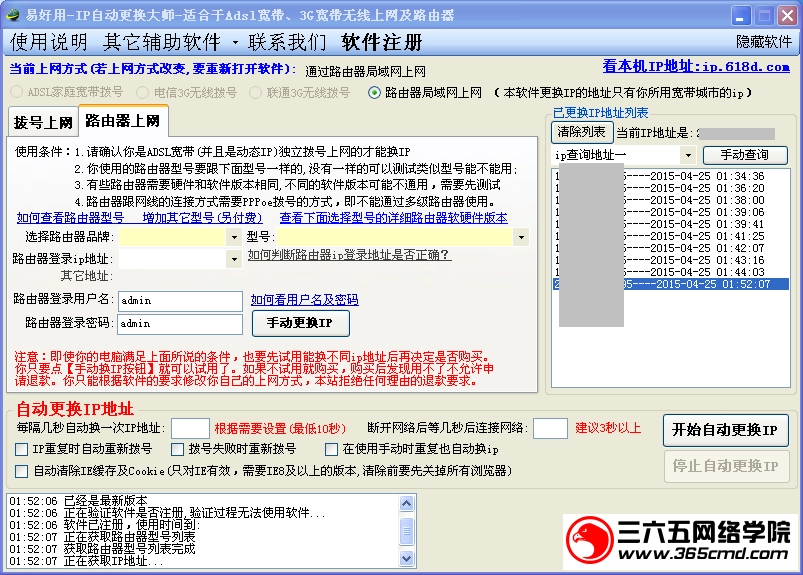Click the log scrollbar up arrow

(407, 503)
